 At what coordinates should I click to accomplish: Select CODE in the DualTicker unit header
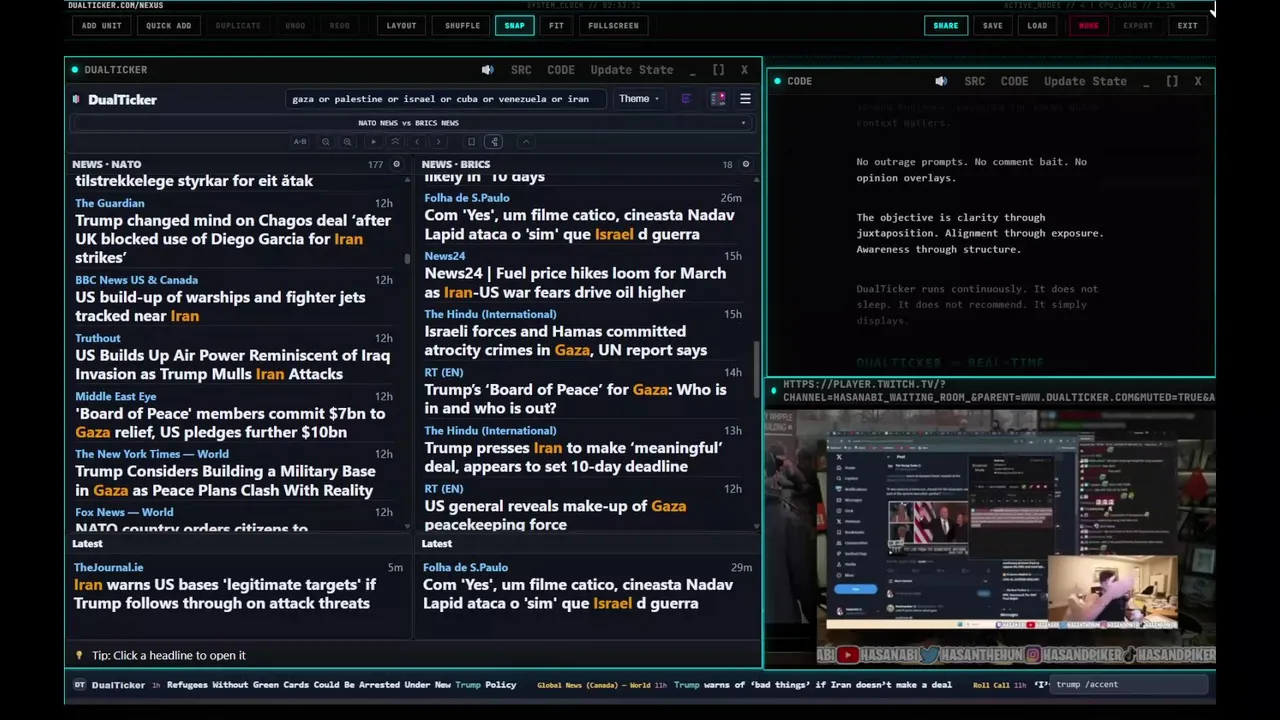click(561, 70)
